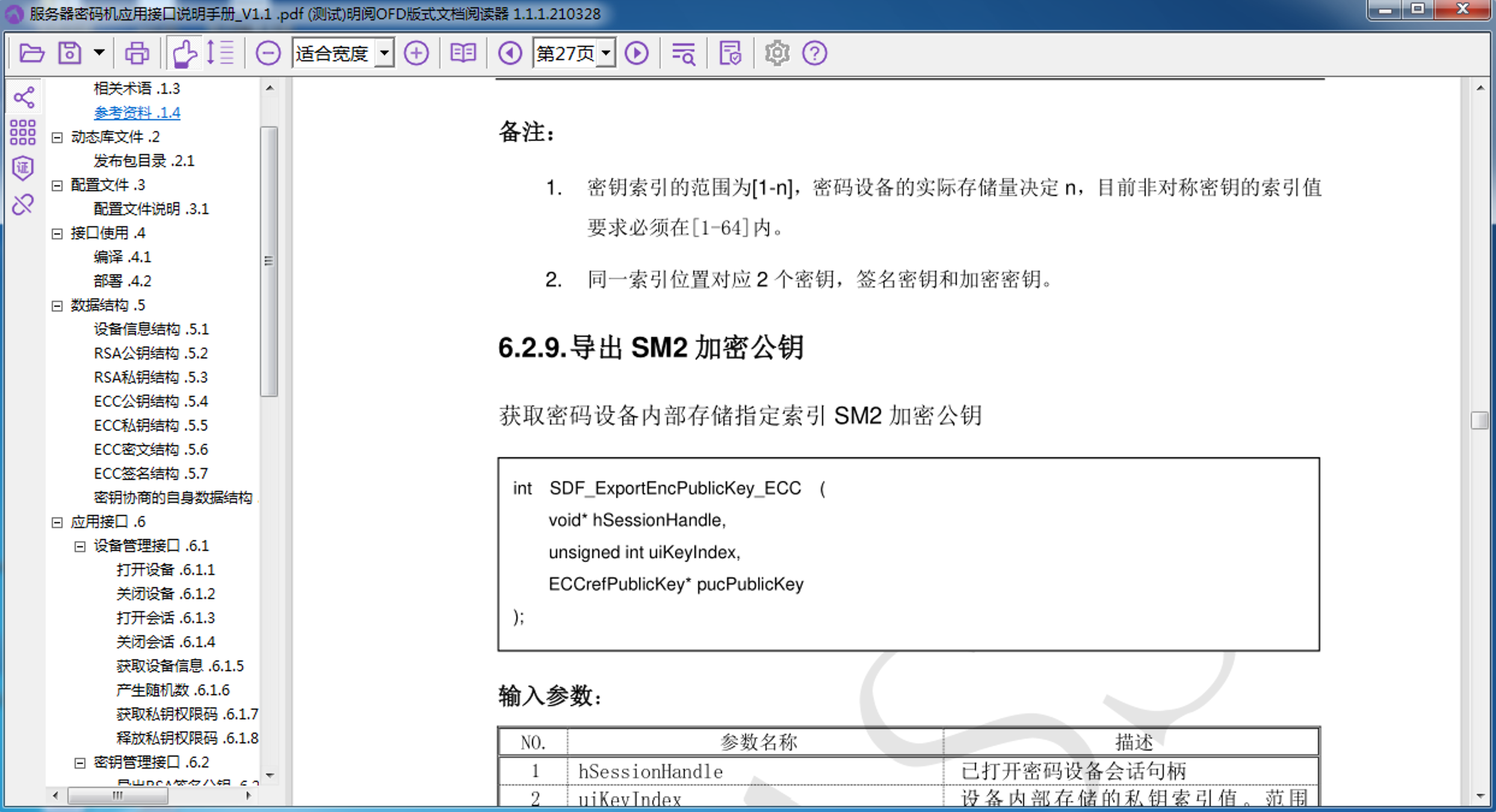This screenshot has height=812, width=1496.
Task: Open help with question mark icon
Action: [814, 54]
